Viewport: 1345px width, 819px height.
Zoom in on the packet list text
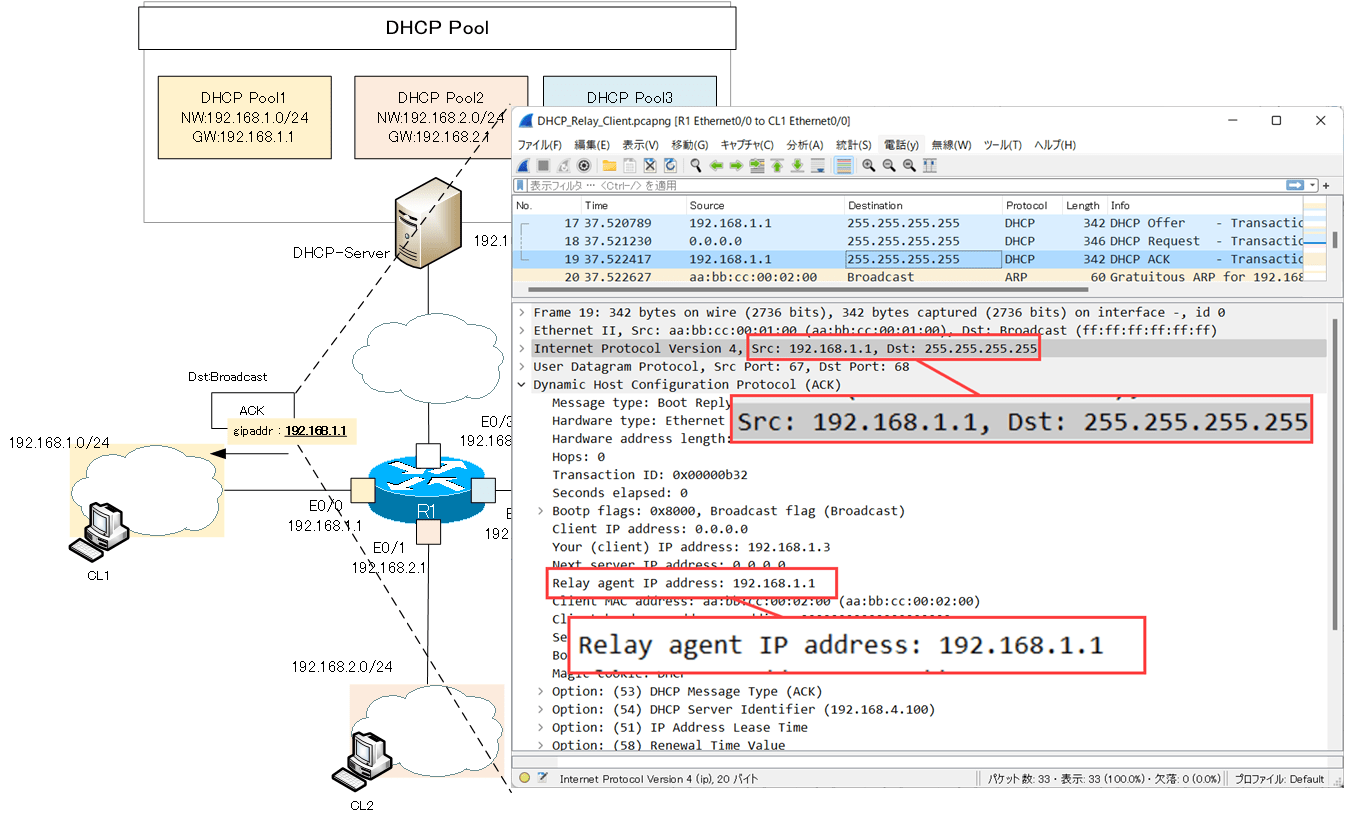point(869,166)
